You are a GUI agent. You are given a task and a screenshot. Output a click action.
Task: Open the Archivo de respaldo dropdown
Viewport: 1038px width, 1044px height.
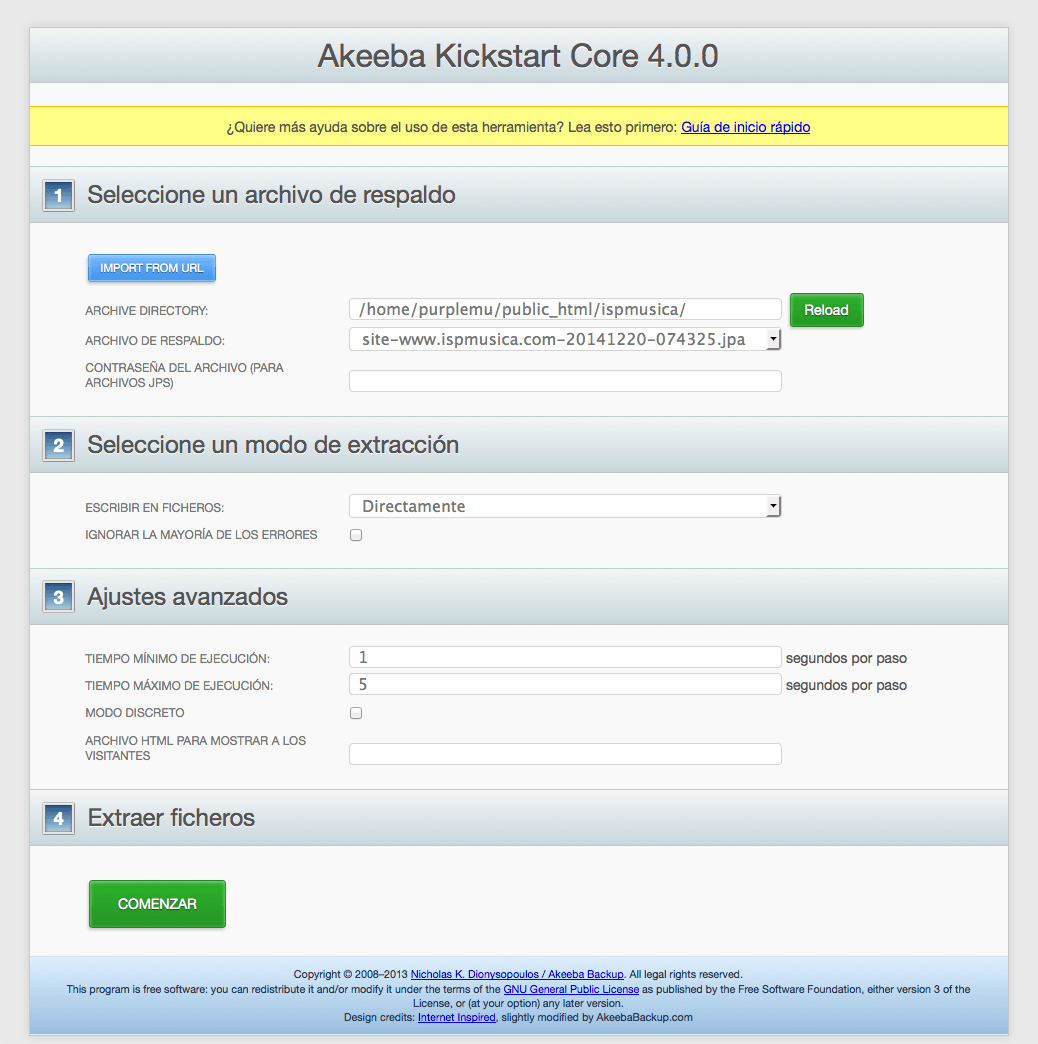565,340
